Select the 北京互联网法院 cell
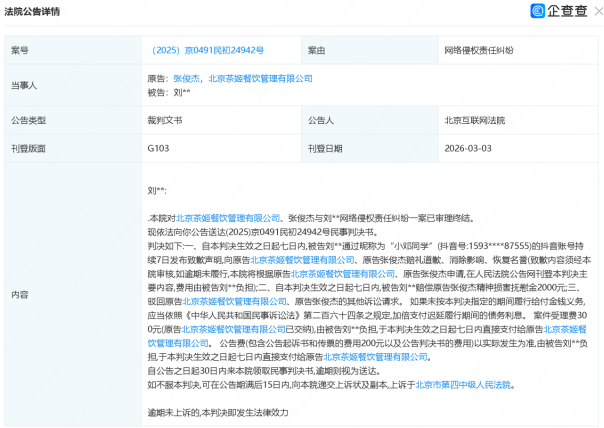The height and width of the screenshot is (428, 604). tap(518, 120)
